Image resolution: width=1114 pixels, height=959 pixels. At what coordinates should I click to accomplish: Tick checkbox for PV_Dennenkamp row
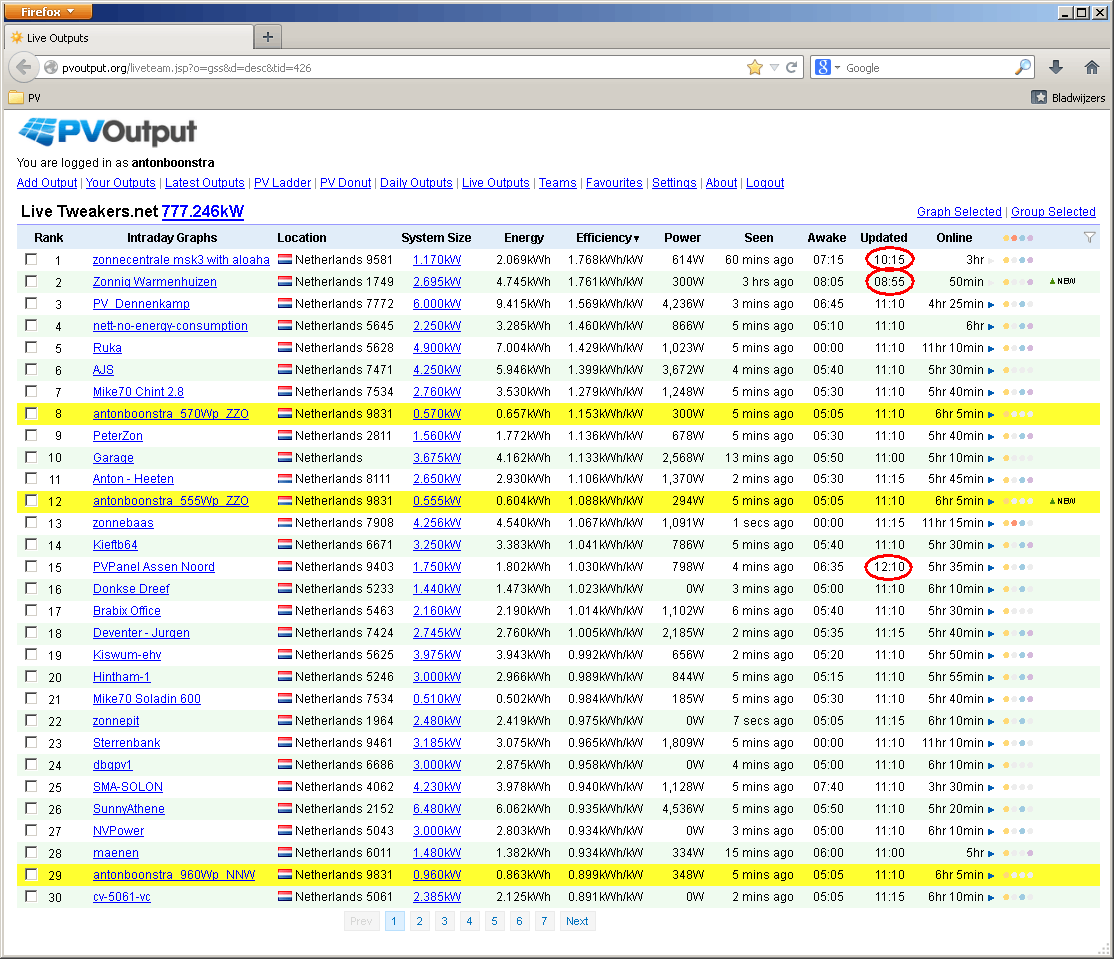(31, 303)
